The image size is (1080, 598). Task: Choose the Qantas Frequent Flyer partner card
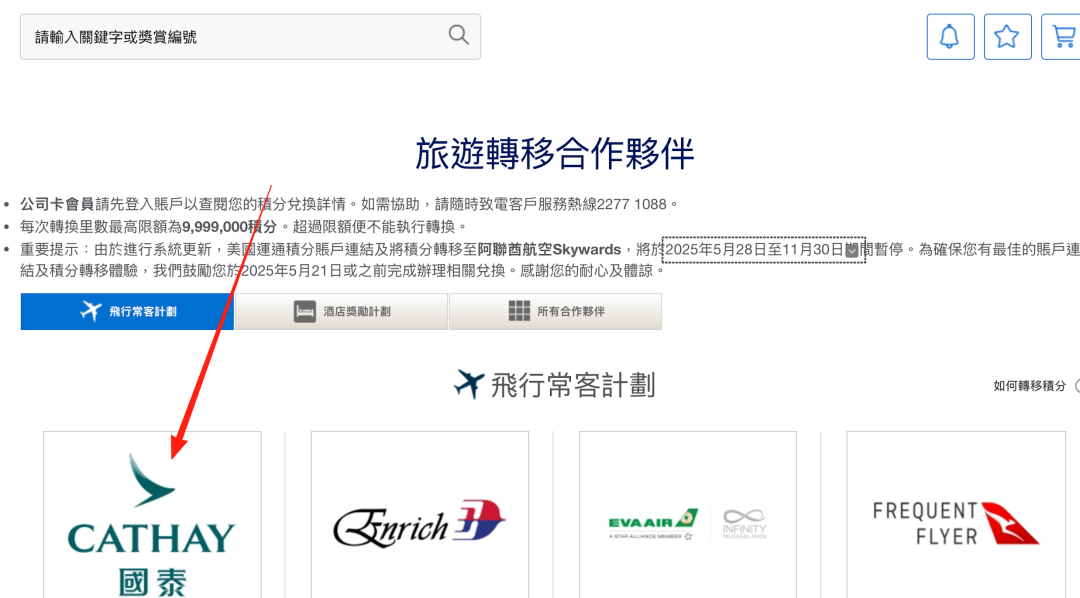pos(956,515)
